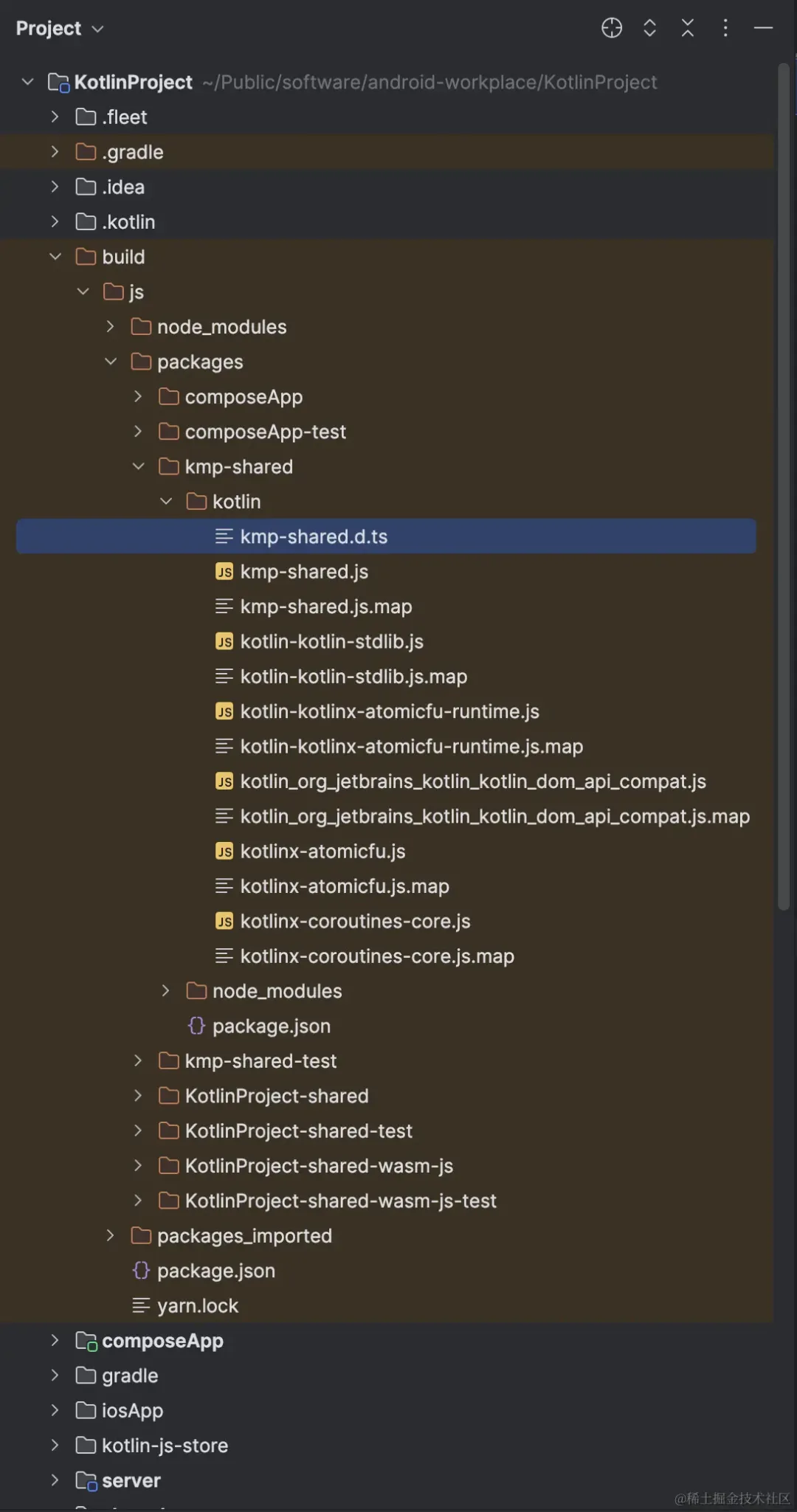The width and height of the screenshot is (797, 1512).
Task: Click the Expand Selected up-down arrows icon
Action: click(649, 28)
